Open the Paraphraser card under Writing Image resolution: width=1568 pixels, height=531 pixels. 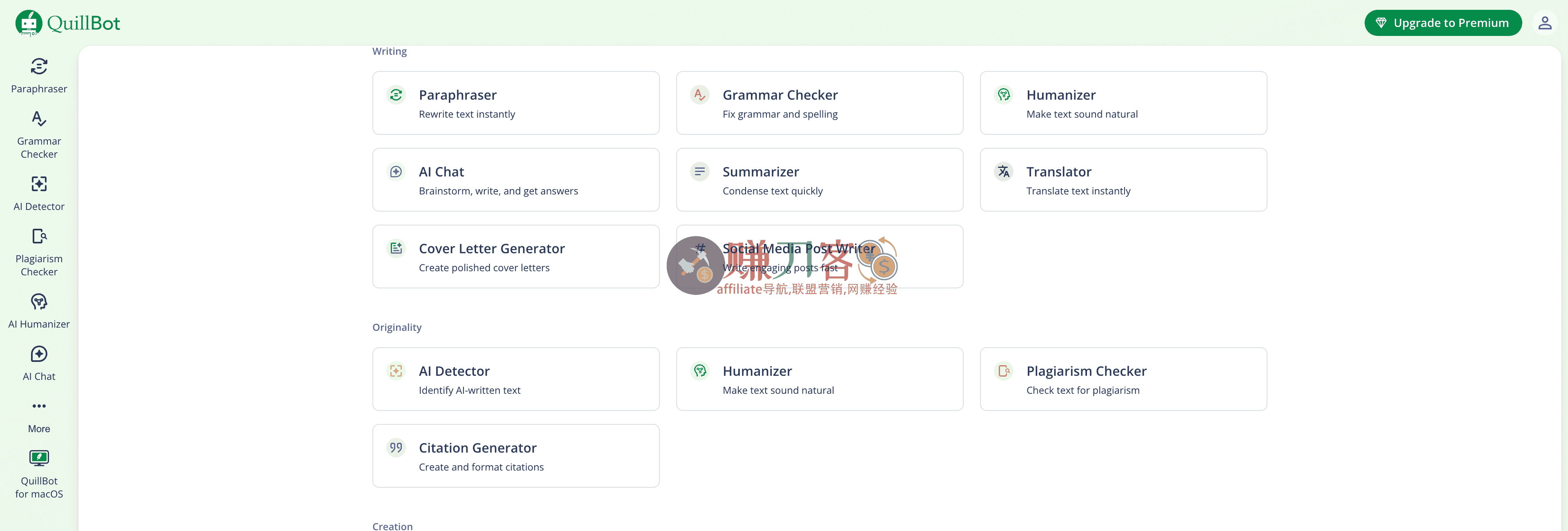tap(516, 103)
